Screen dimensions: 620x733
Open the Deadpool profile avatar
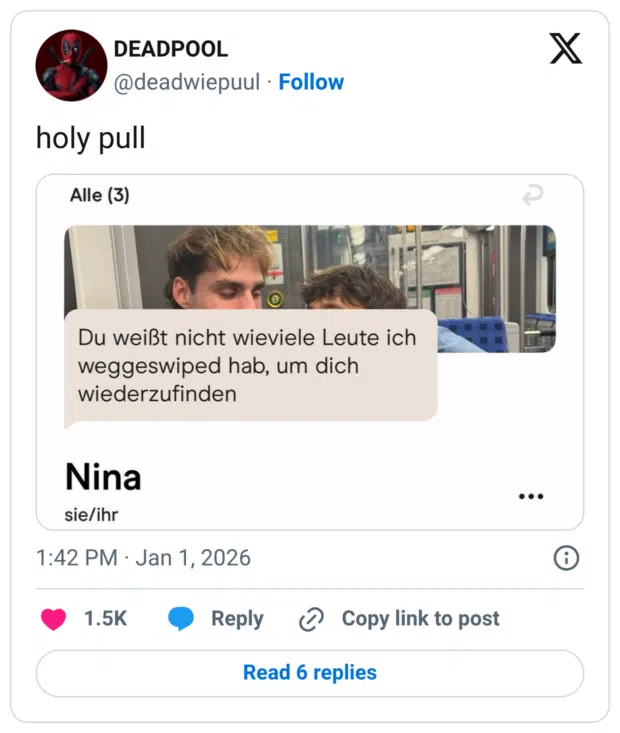[71, 65]
